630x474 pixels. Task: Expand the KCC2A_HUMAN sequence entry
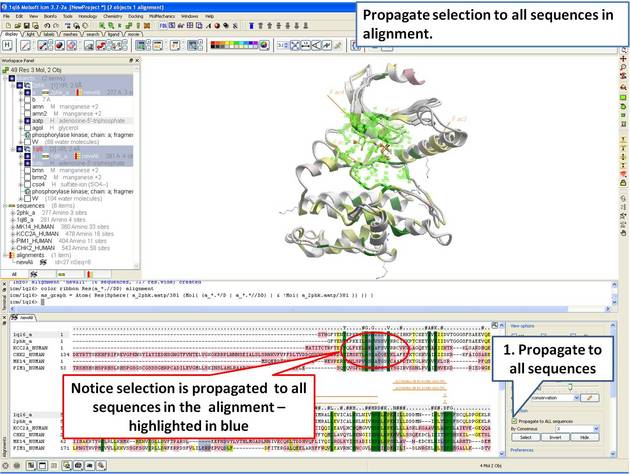[x=13, y=234]
